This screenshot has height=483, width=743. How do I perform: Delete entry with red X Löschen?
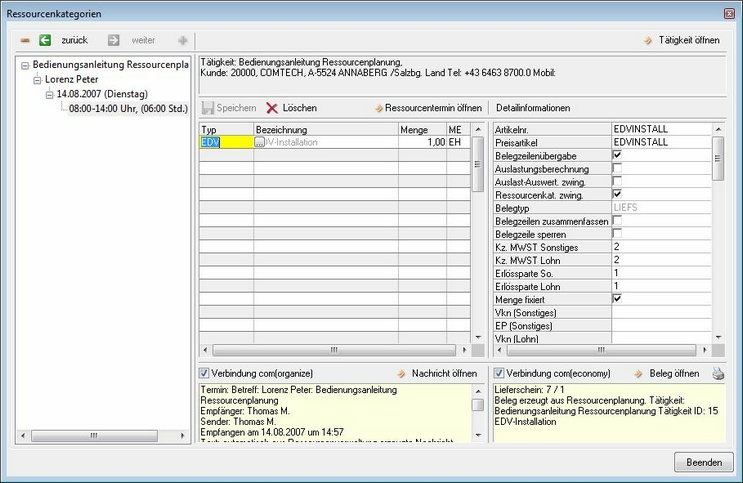pos(272,107)
